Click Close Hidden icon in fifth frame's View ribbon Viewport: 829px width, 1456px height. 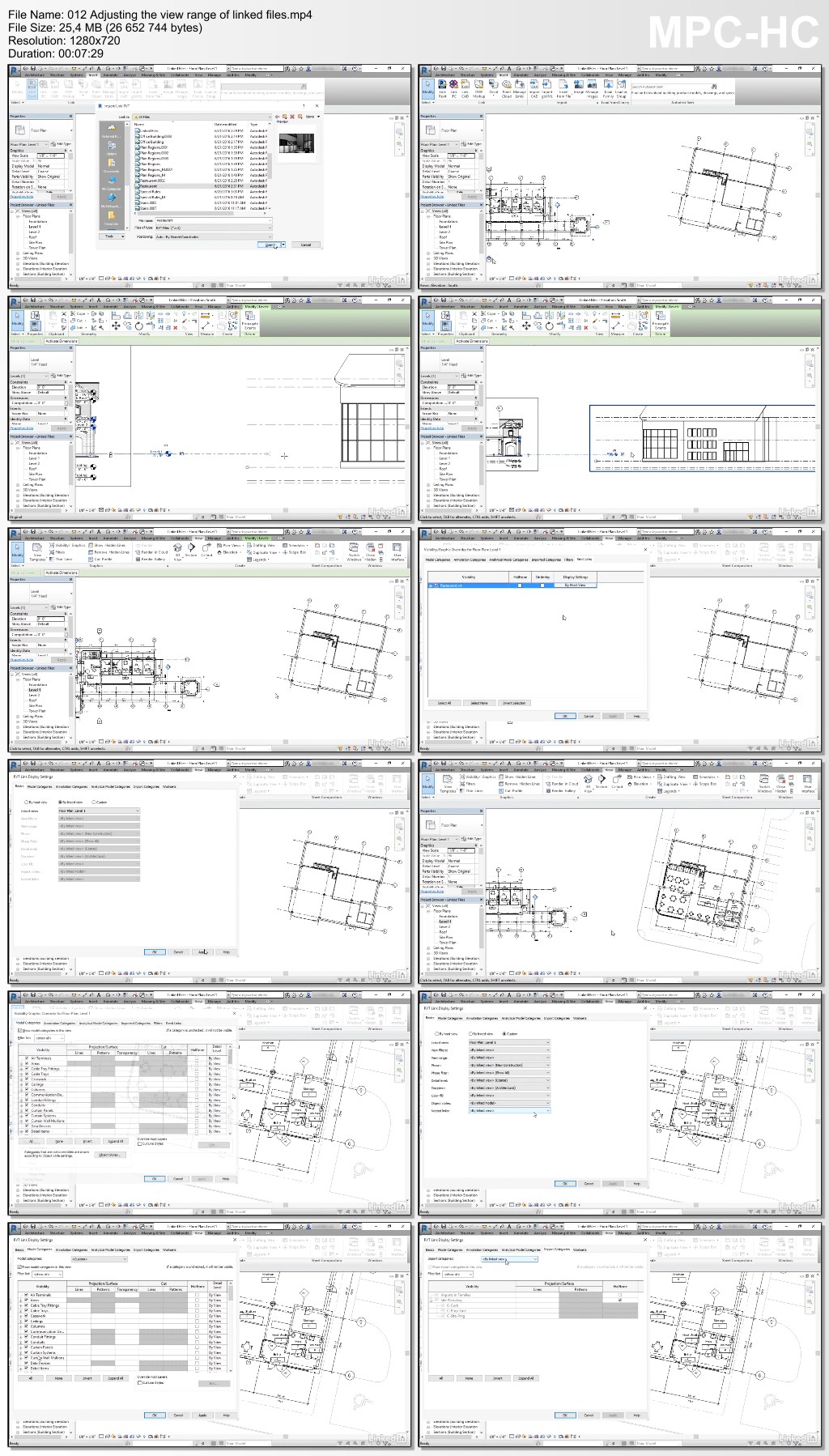(x=371, y=551)
